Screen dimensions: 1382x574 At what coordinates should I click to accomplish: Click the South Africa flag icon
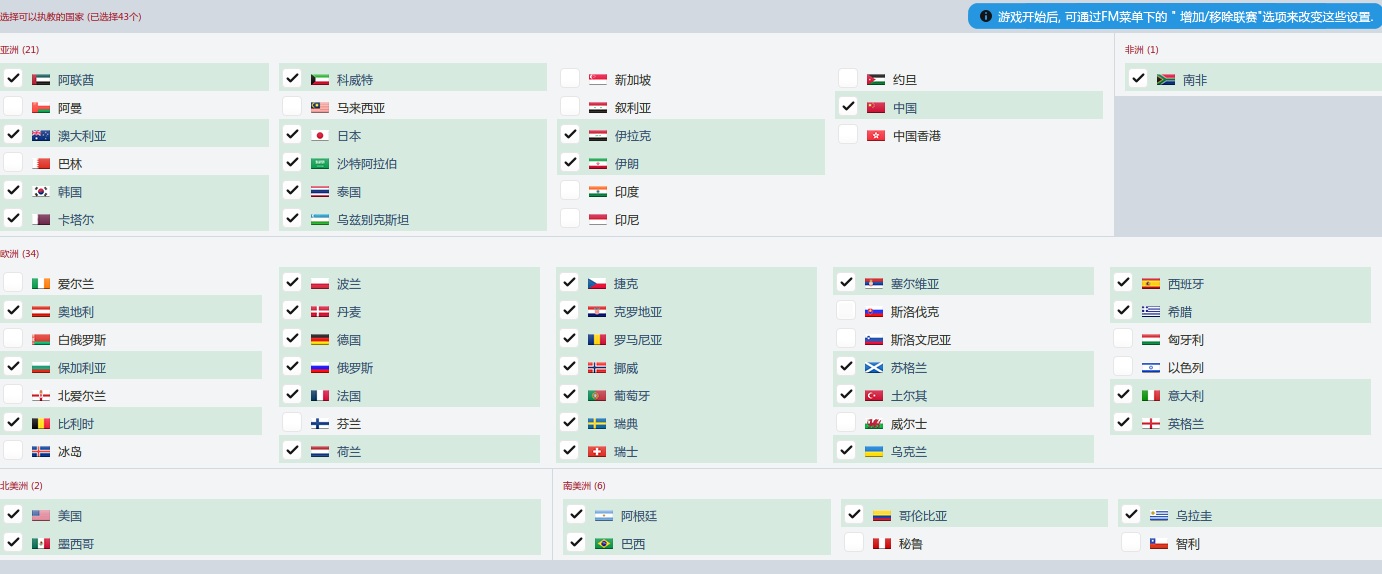point(1165,80)
